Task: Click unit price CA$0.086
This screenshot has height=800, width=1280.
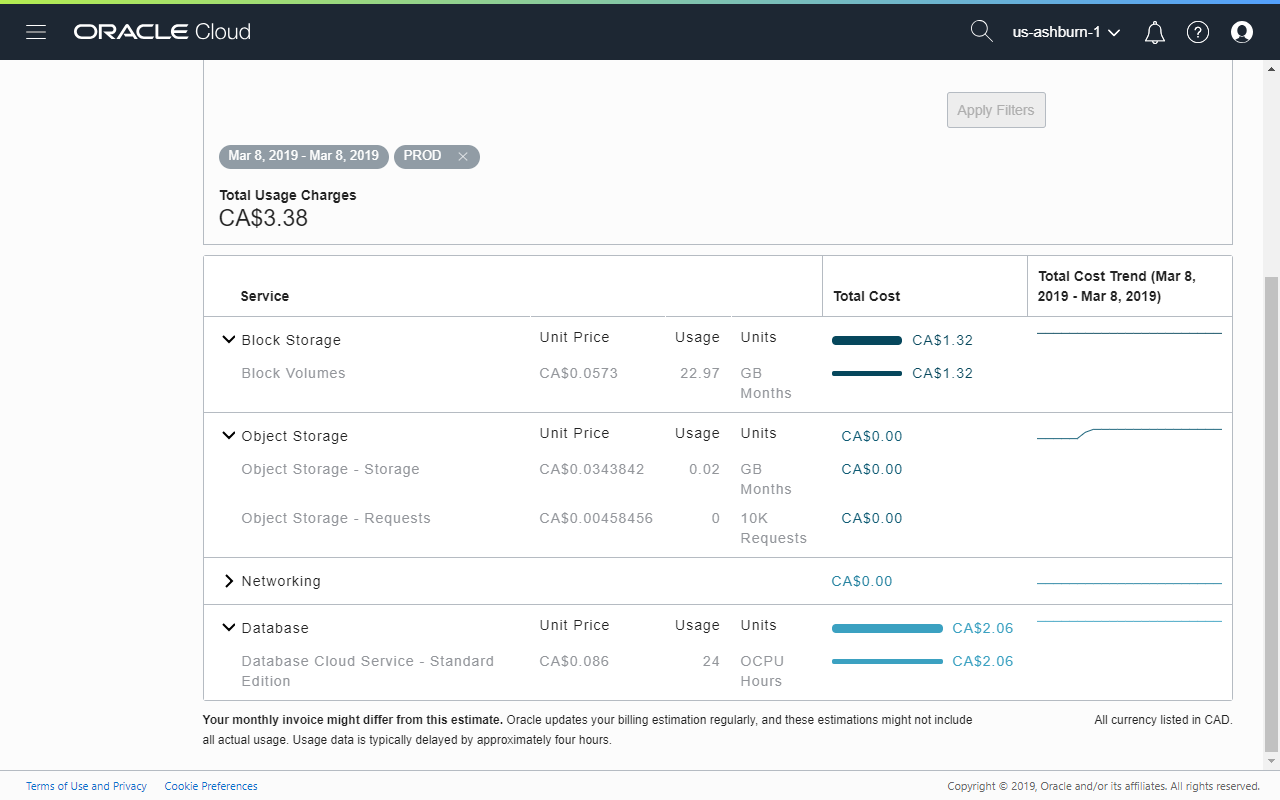Action: pyautogui.click(x=574, y=661)
